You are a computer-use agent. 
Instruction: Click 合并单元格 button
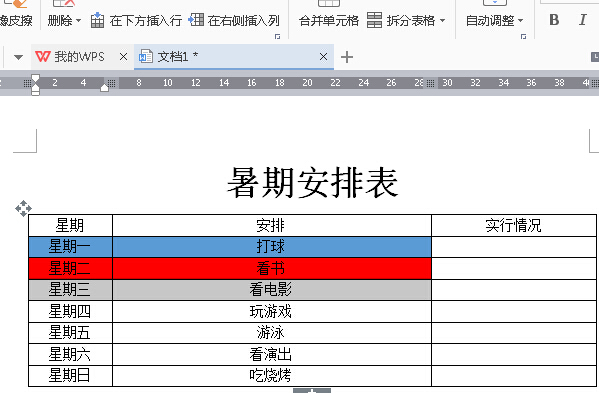point(329,20)
